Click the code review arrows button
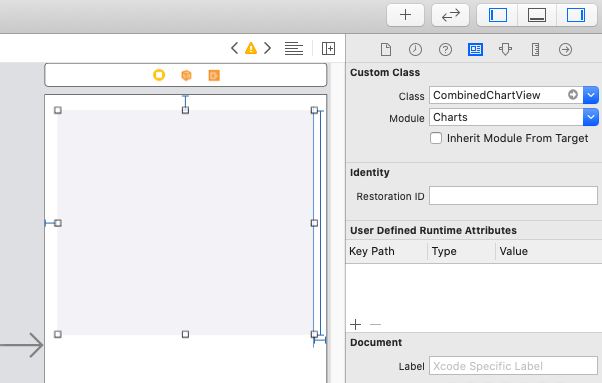 click(450, 15)
